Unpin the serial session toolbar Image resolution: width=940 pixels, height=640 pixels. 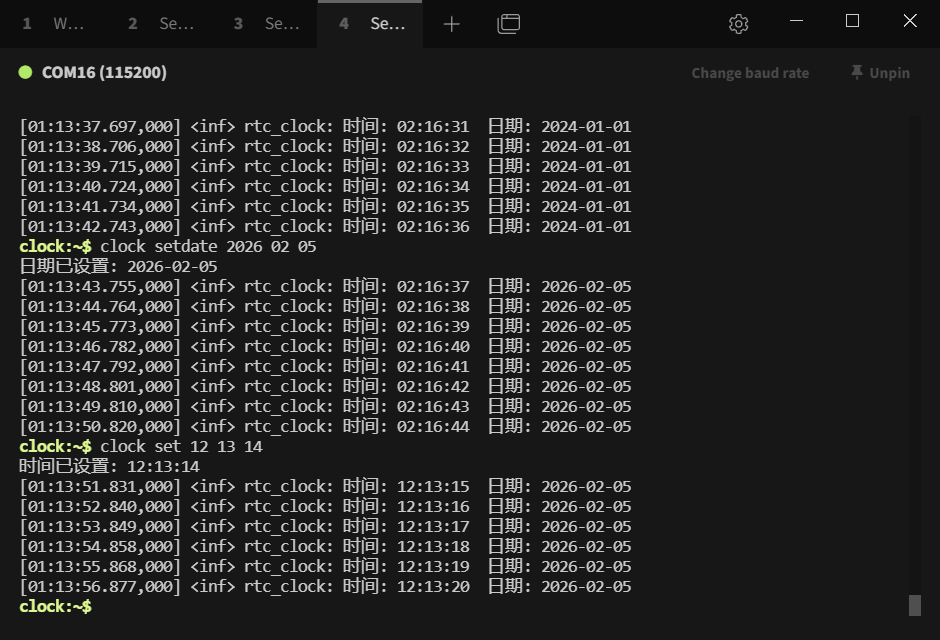coord(880,73)
